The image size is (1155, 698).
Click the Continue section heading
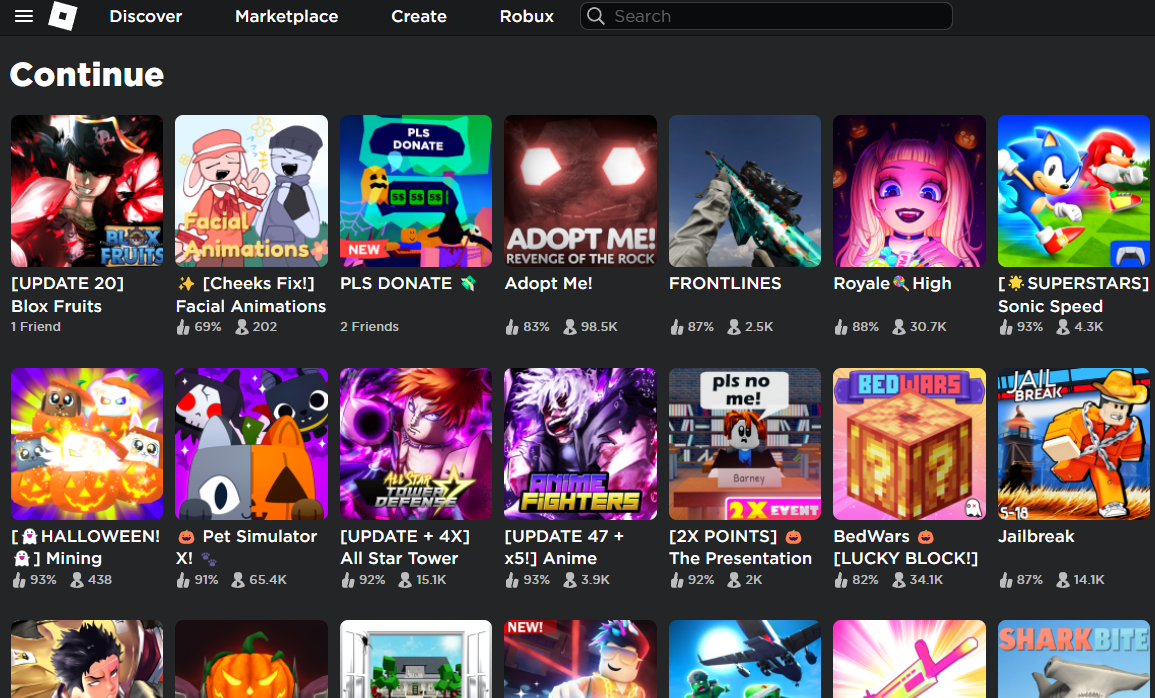(x=87, y=74)
